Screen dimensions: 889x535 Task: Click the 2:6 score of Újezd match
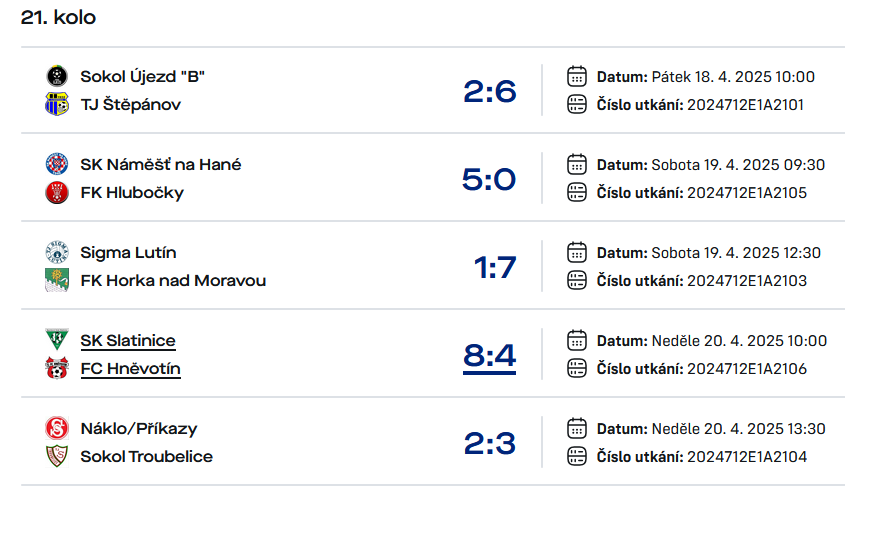489,91
